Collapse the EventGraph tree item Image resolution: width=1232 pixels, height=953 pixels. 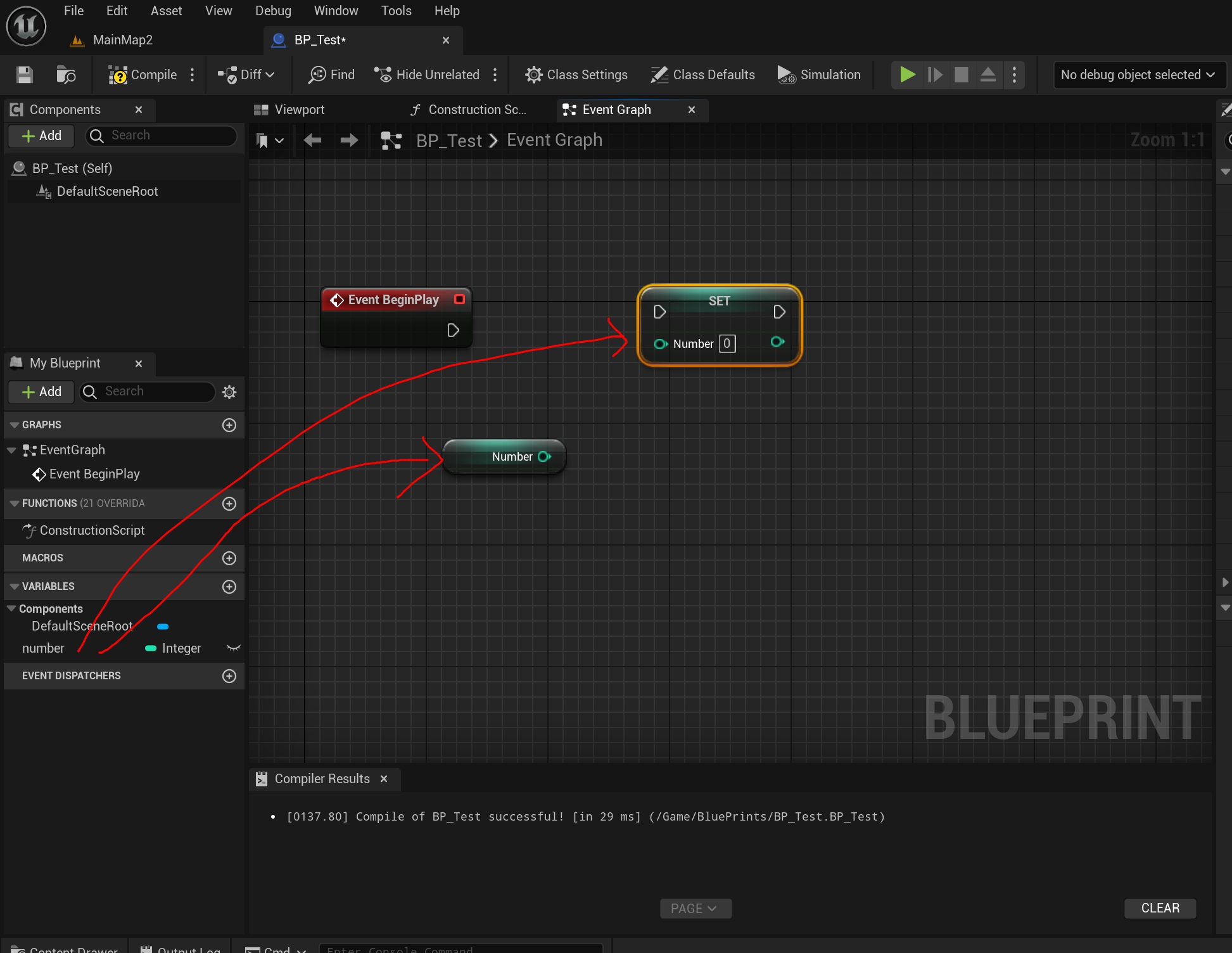point(11,450)
